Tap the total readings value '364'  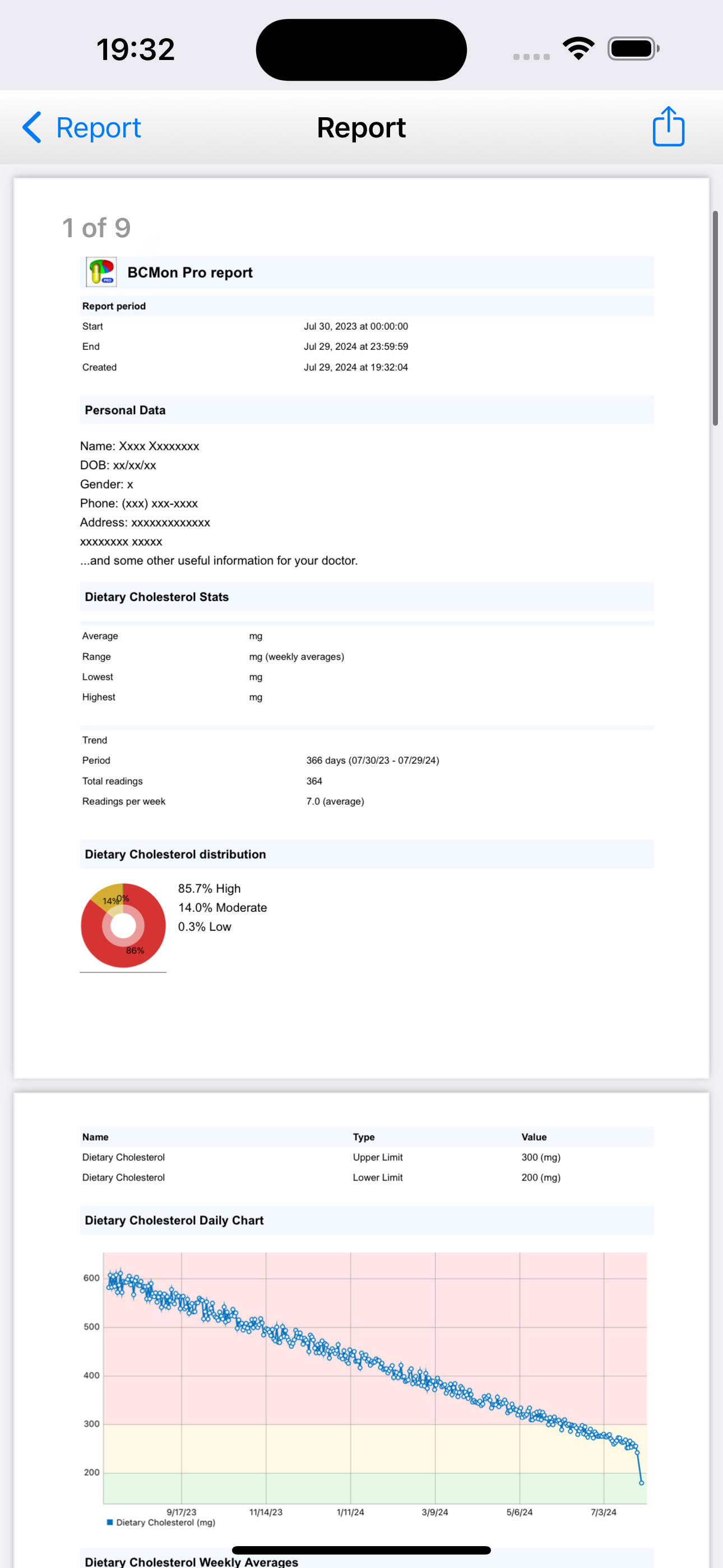pyautogui.click(x=314, y=781)
